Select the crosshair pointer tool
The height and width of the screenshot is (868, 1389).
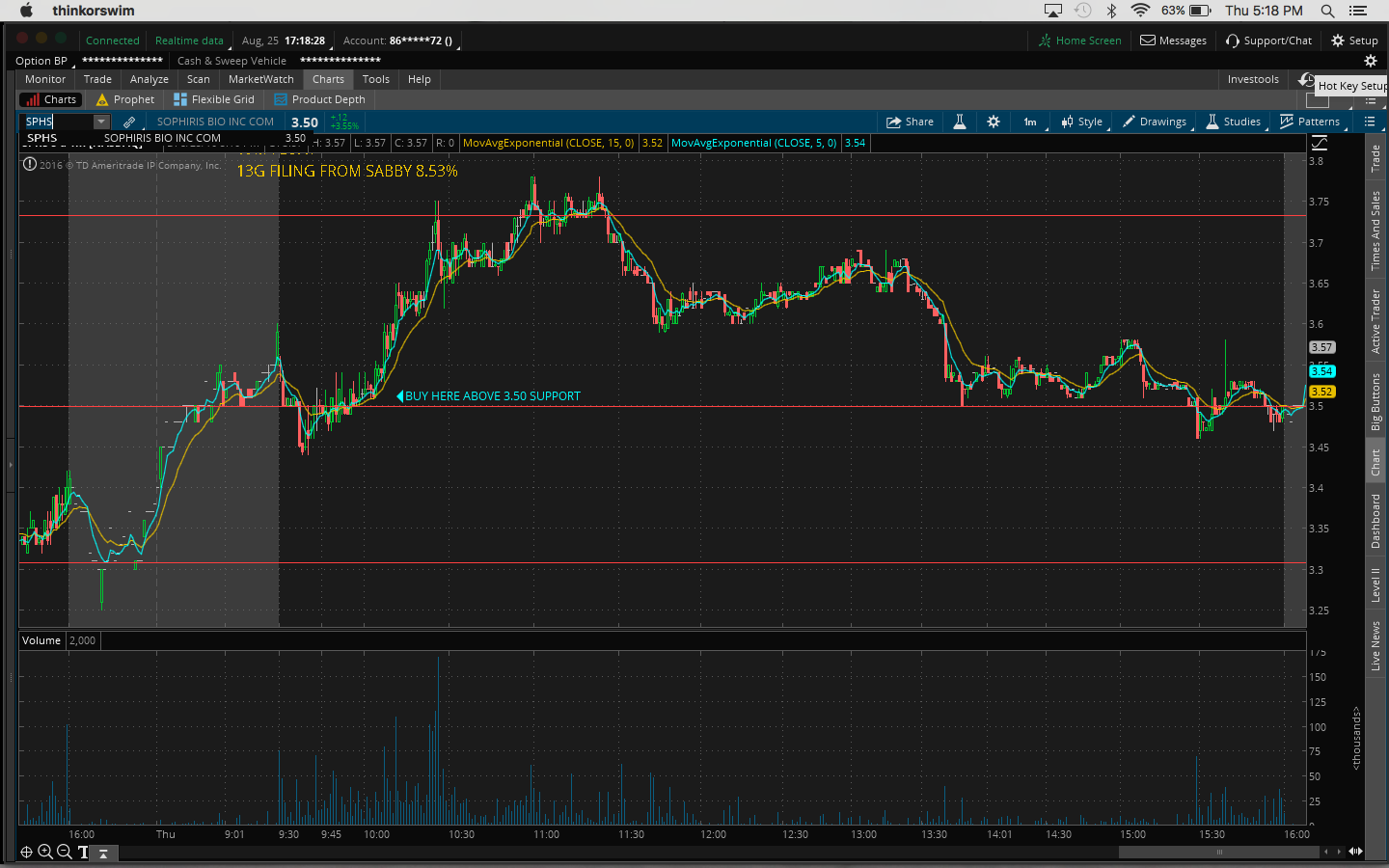pos(27,852)
